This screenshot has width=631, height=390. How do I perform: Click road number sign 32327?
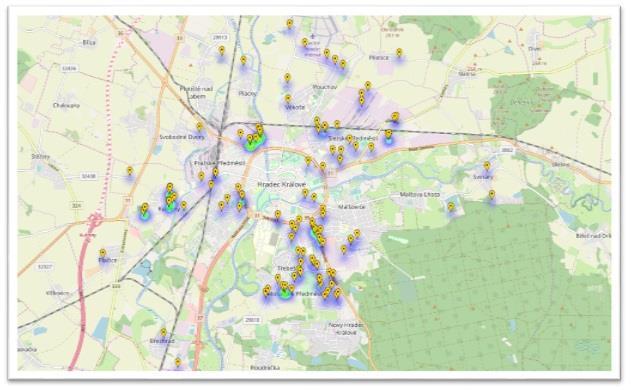click(44, 266)
